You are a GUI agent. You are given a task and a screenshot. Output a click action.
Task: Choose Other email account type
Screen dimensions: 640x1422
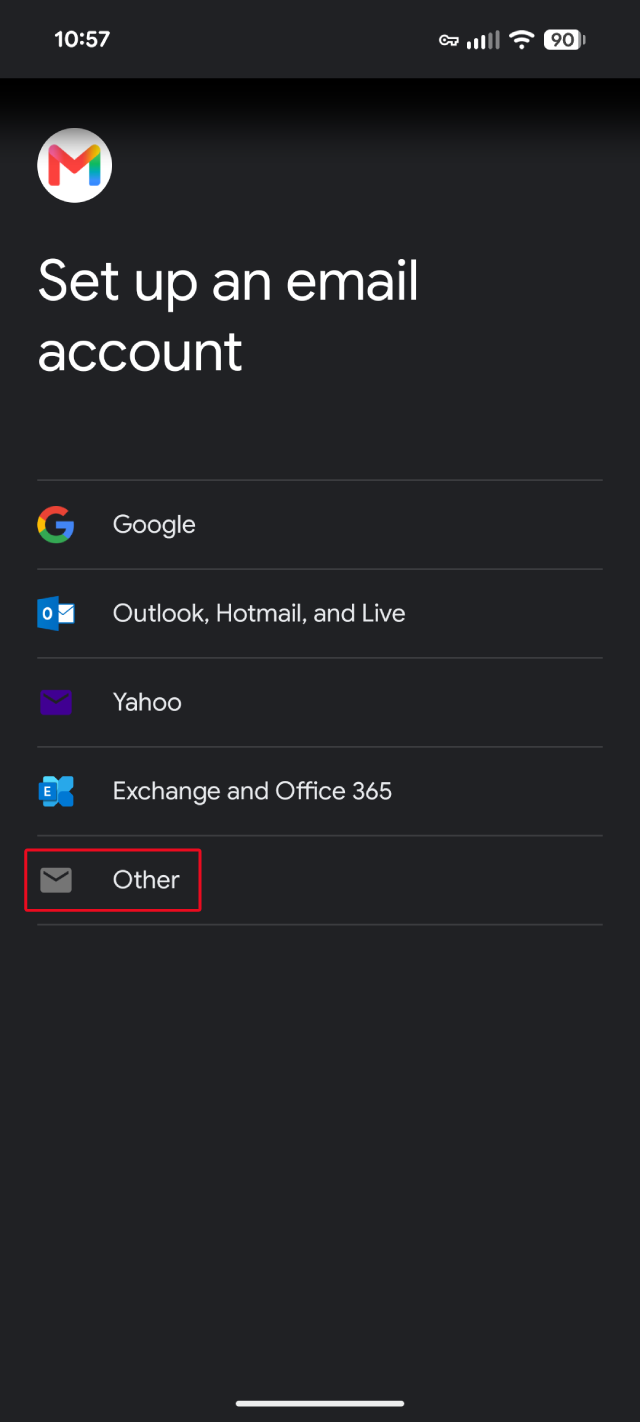pyautogui.click(x=320, y=880)
